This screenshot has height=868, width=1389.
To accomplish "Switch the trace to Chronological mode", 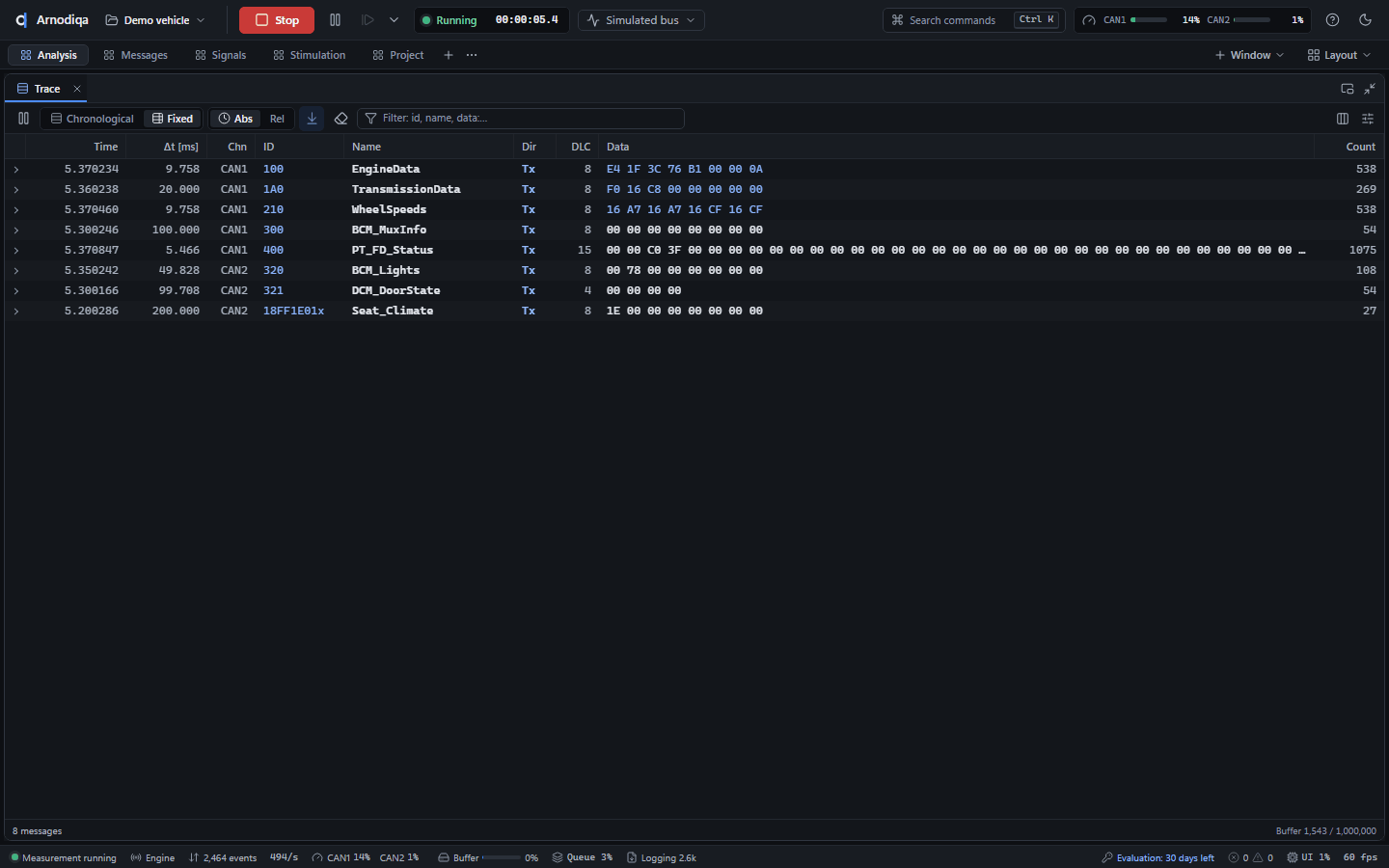I will pyautogui.click(x=93, y=119).
